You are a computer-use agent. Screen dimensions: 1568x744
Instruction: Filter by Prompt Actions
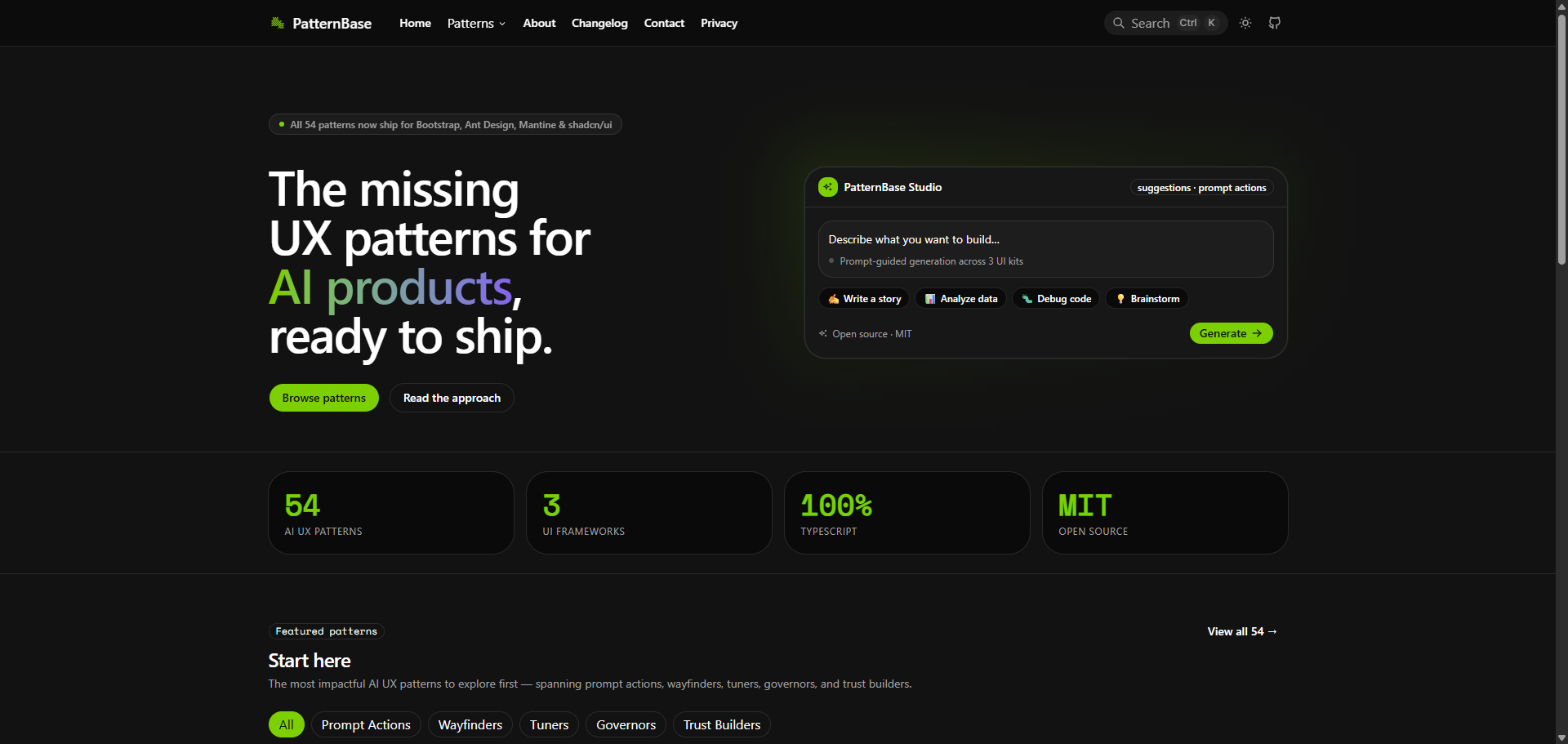tap(366, 724)
